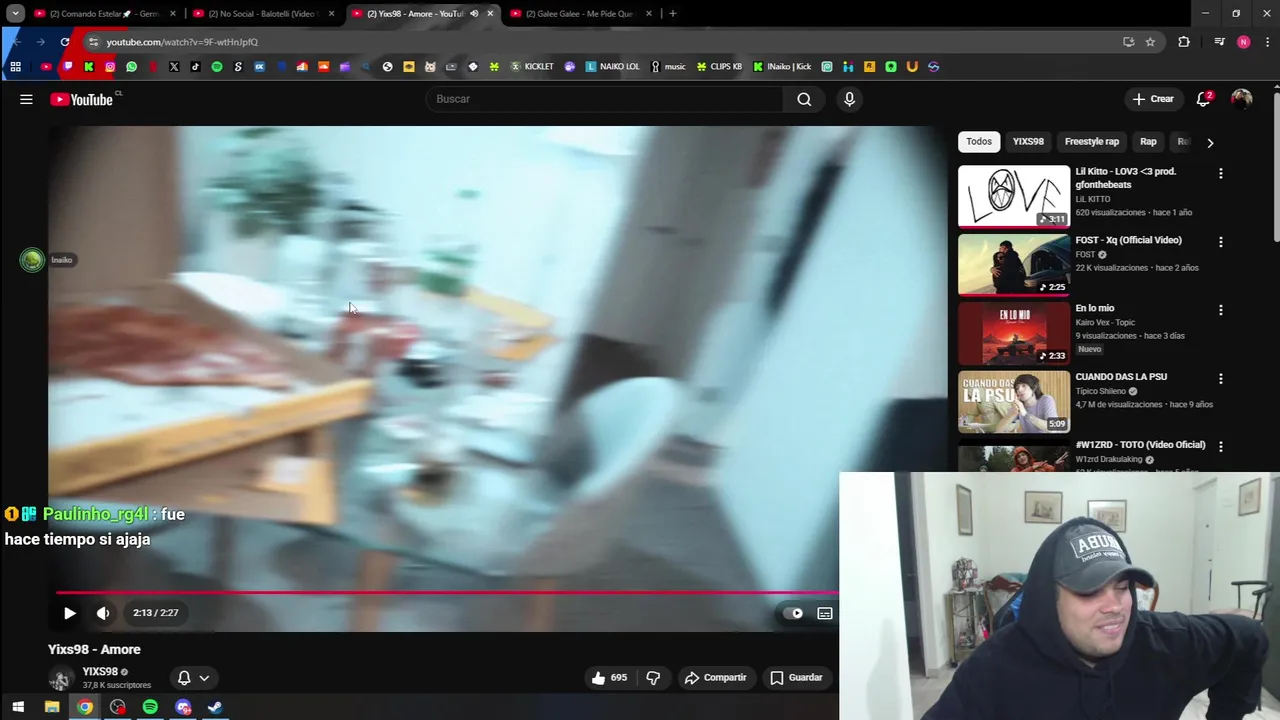Image resolution: width=1280 pixels, height=720 pixels.
Task: Go to the YouTube home logo
Action: (82, 99)
